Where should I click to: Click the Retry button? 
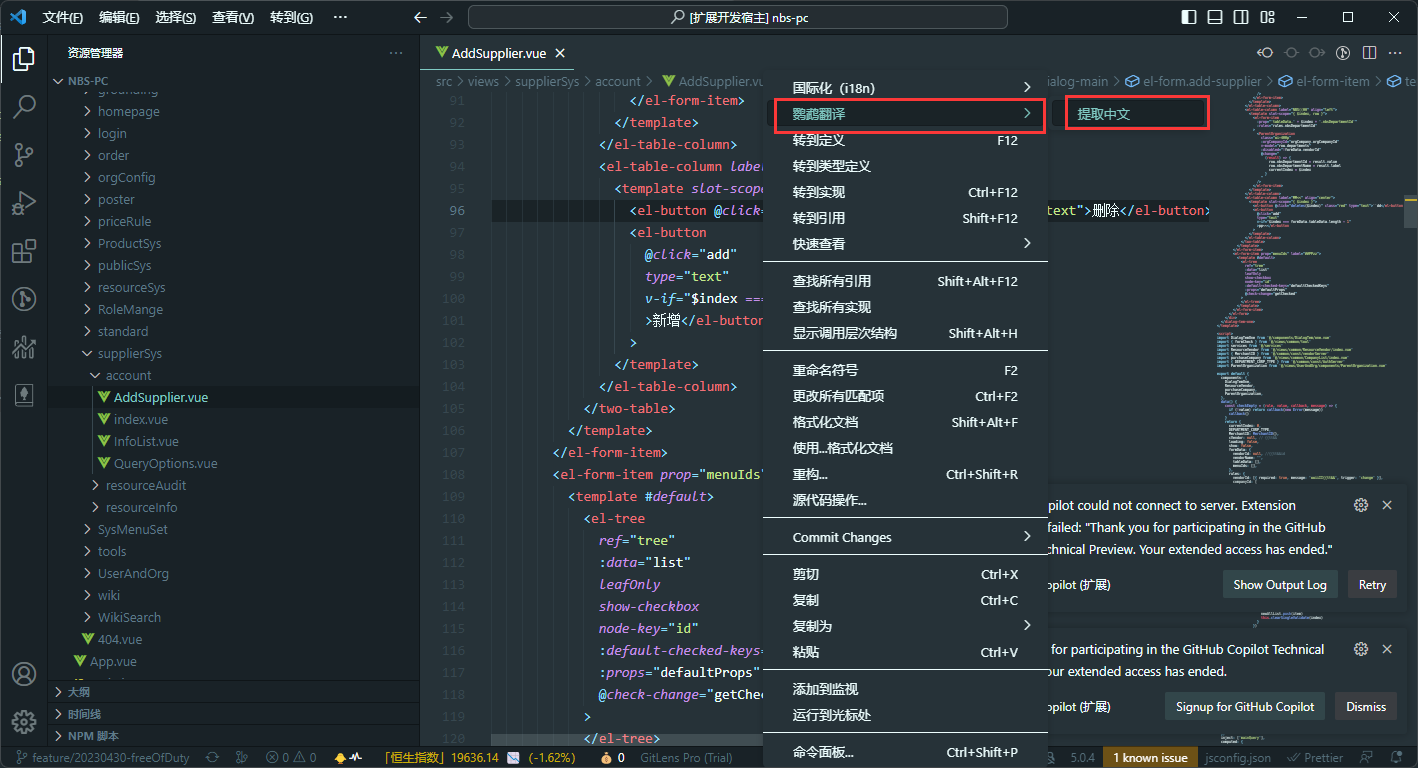pos(1372,584)
